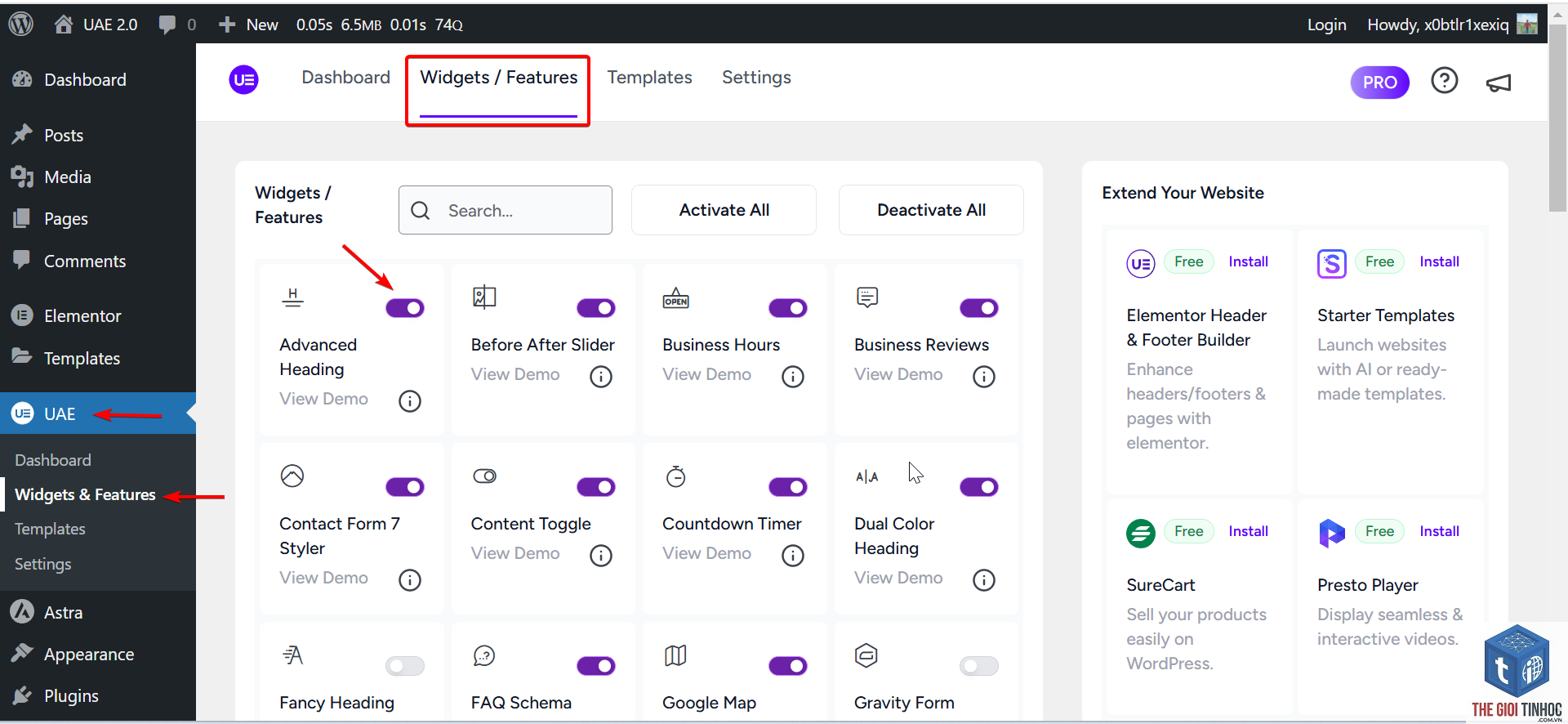
Task: Turn off the Google Map toggle
Action: (x=788, y=666)
